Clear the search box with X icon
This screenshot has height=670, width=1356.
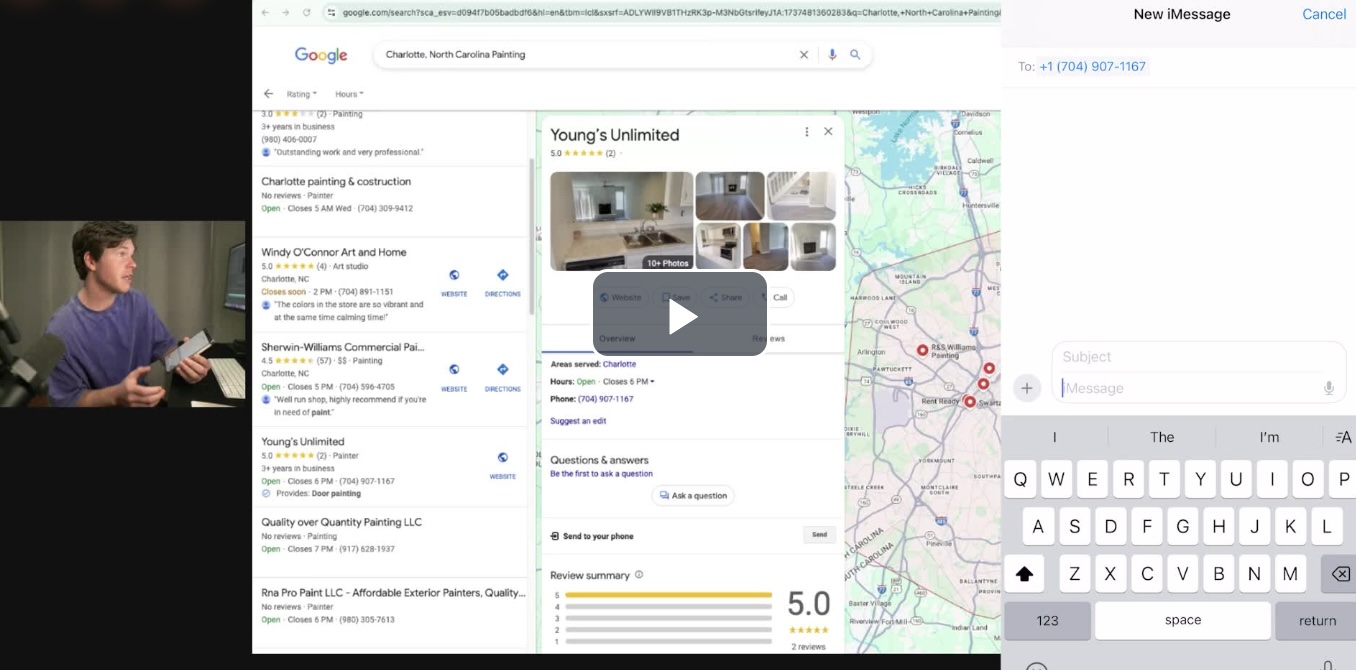click(803, 55)
